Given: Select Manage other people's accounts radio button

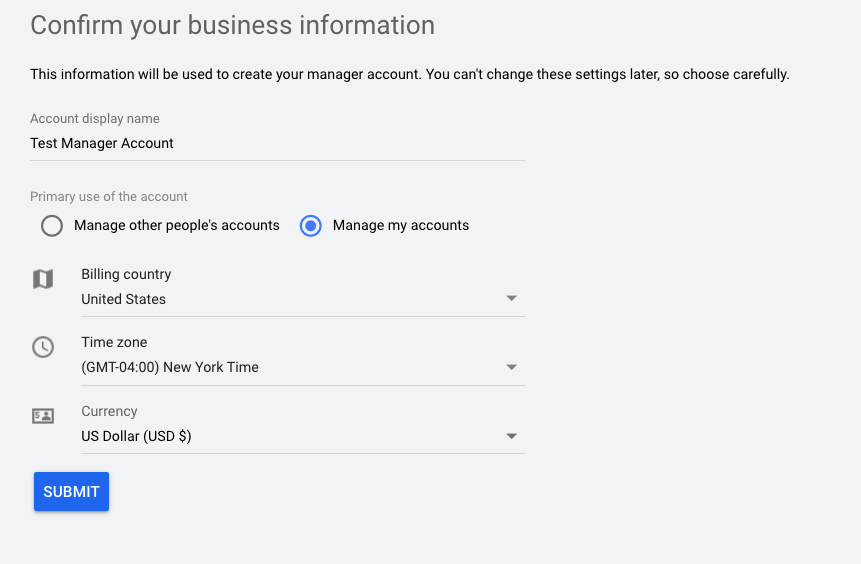Looking at the screenshot, I should (52, 226).
